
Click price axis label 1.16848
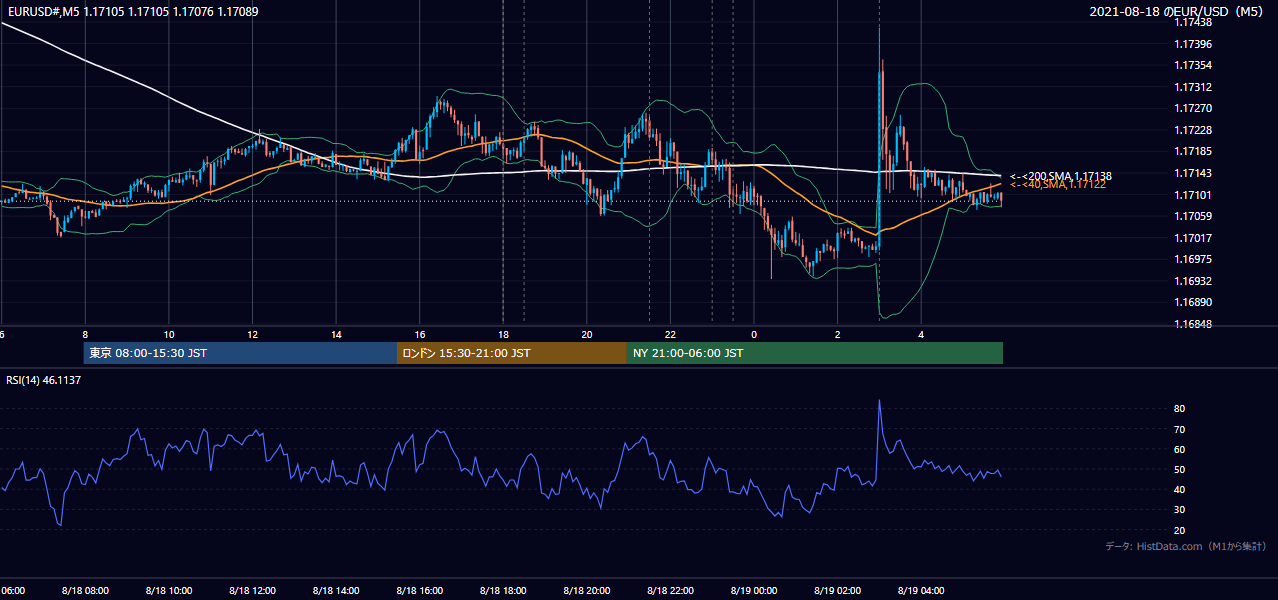[x=1194, y=324]
